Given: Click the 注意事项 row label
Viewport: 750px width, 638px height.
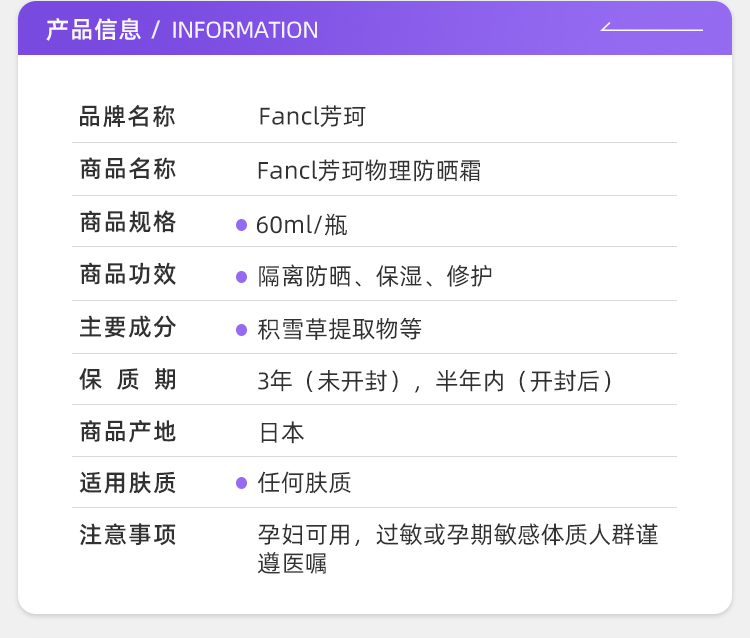Looking at the screenshot, I should (127, 535).
